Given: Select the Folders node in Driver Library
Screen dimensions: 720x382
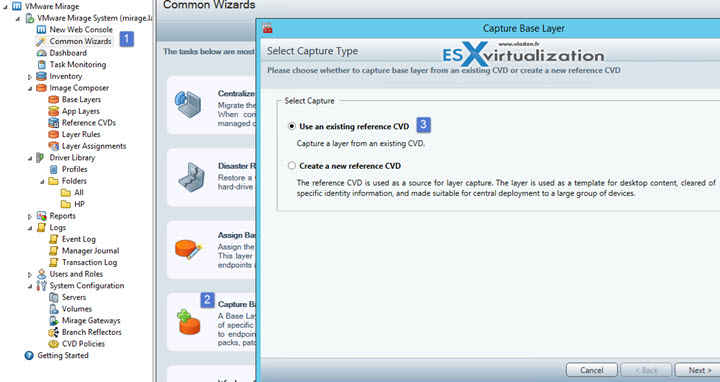Looking at the screenshot, I should pos(74,181).
